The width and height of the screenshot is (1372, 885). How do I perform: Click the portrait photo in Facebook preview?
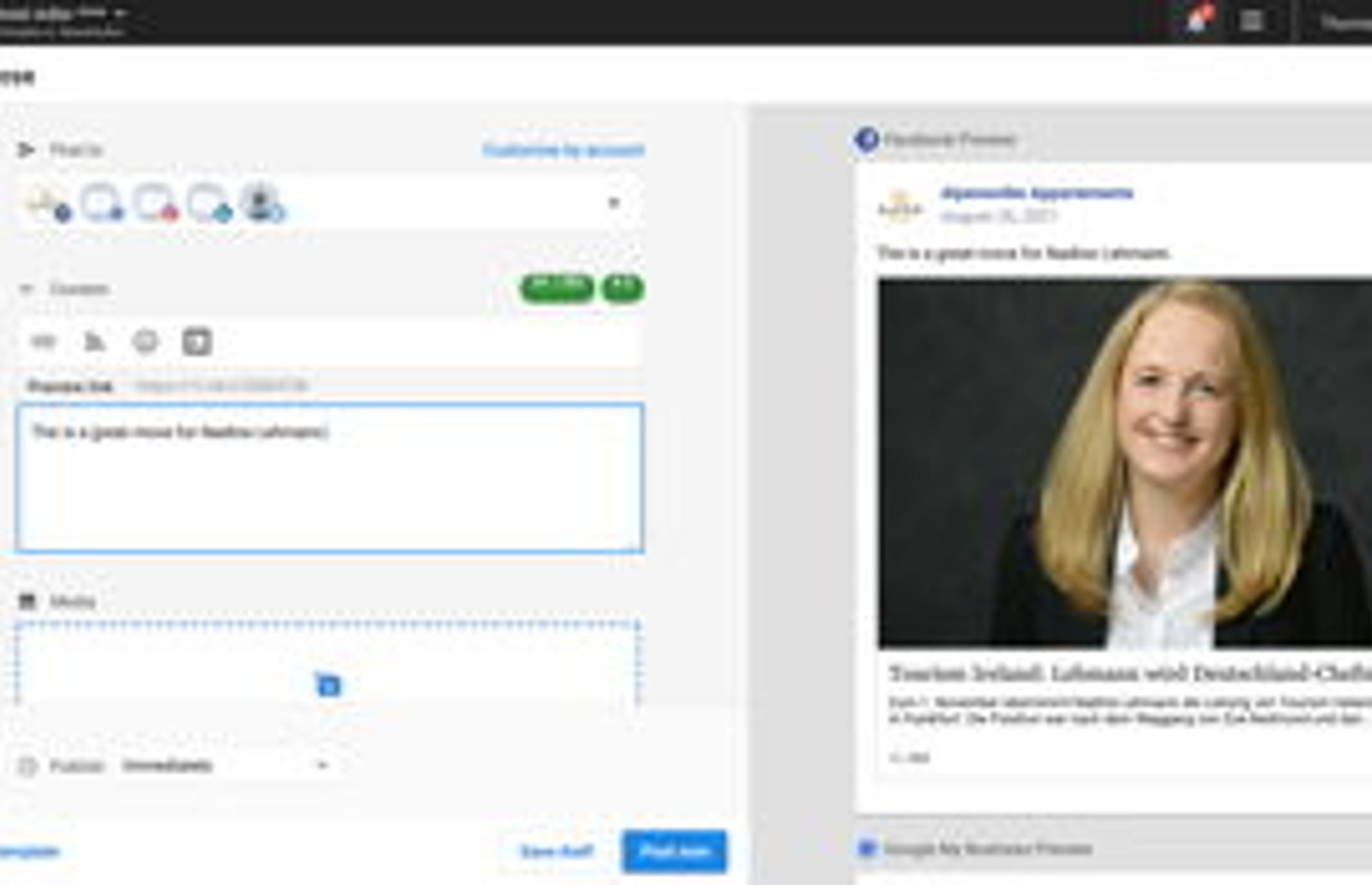pos(1125,463)
